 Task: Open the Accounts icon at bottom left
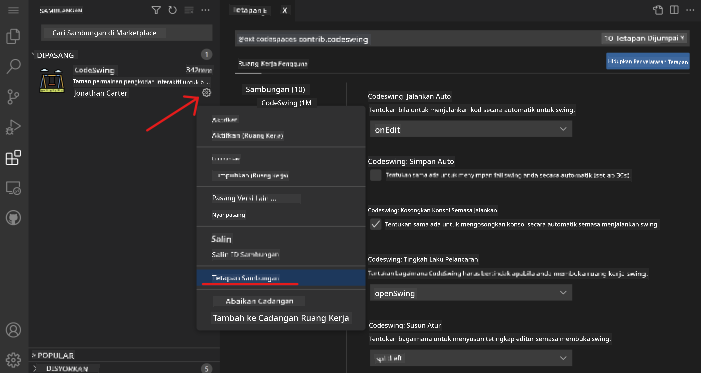(13, 330)
